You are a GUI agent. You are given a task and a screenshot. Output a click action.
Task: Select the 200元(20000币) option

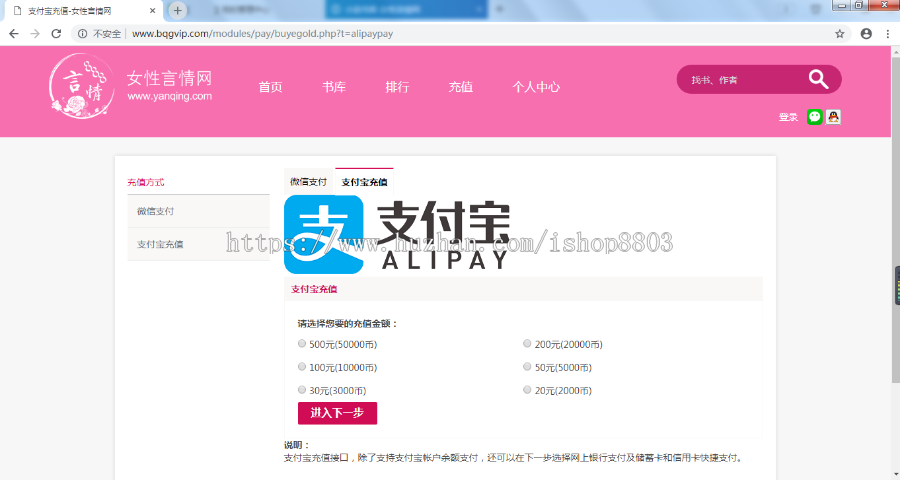[527, 344]
